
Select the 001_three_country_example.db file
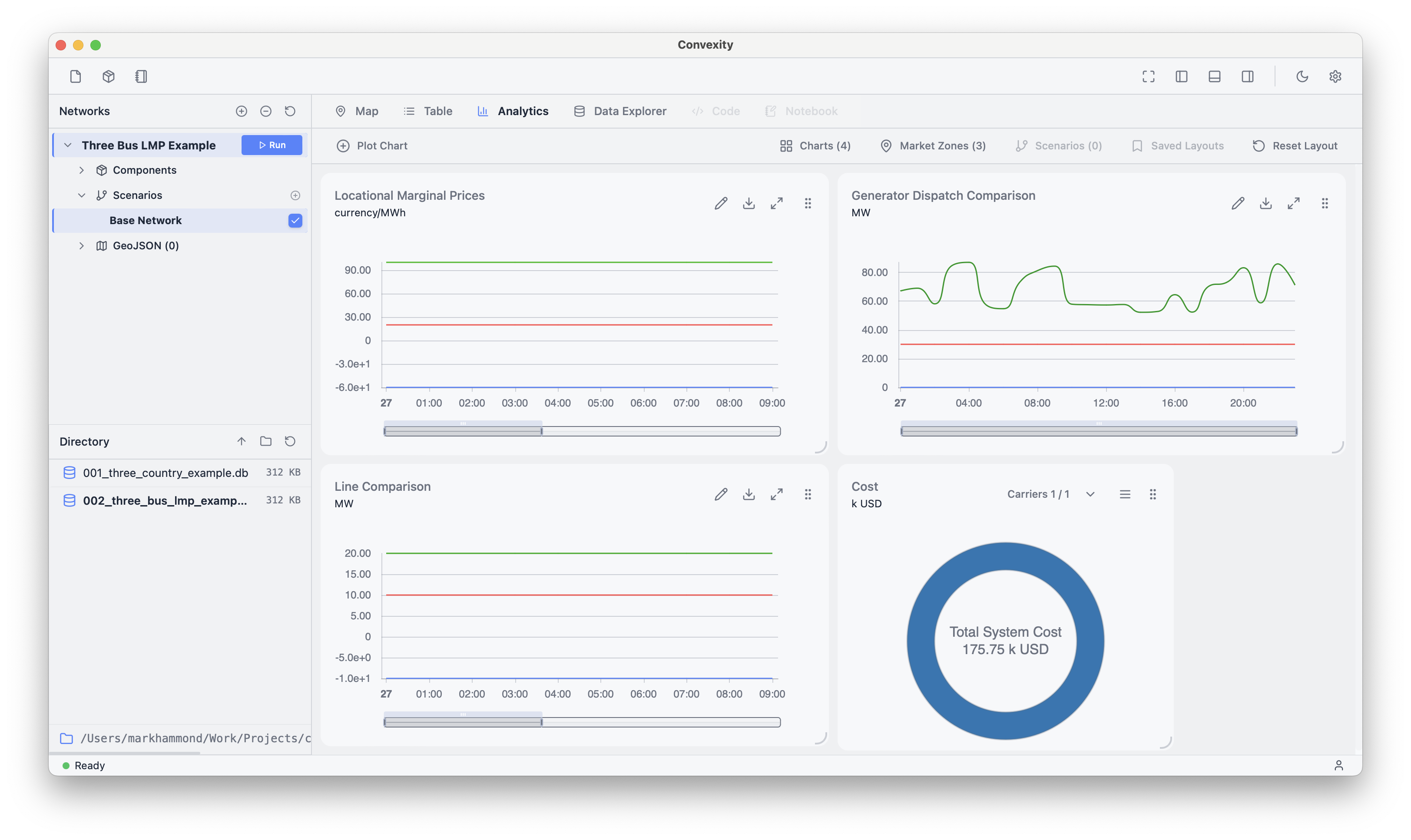[165, 473]
